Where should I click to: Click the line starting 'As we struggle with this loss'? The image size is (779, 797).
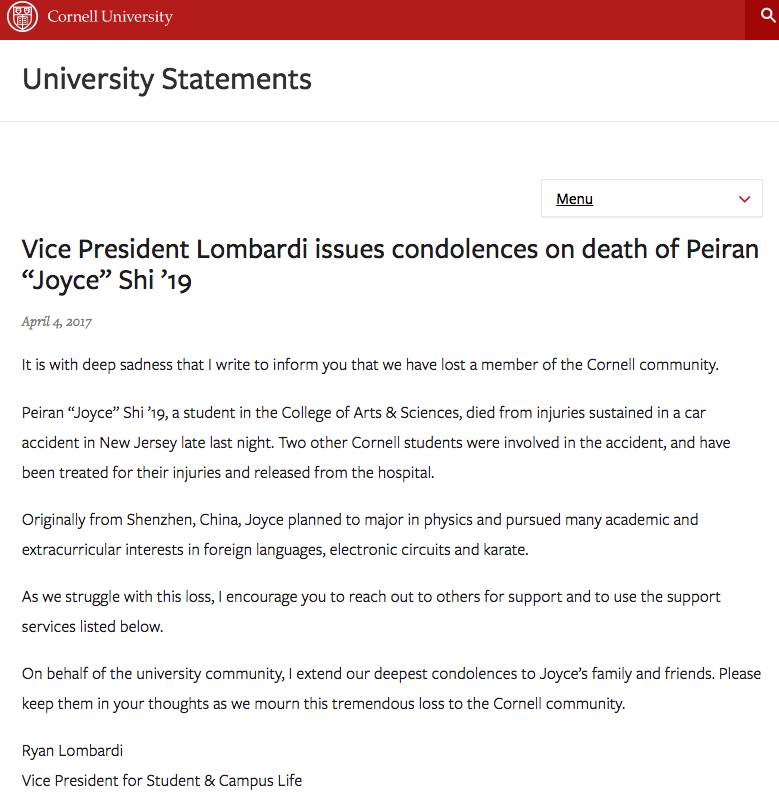coord(371,597)
